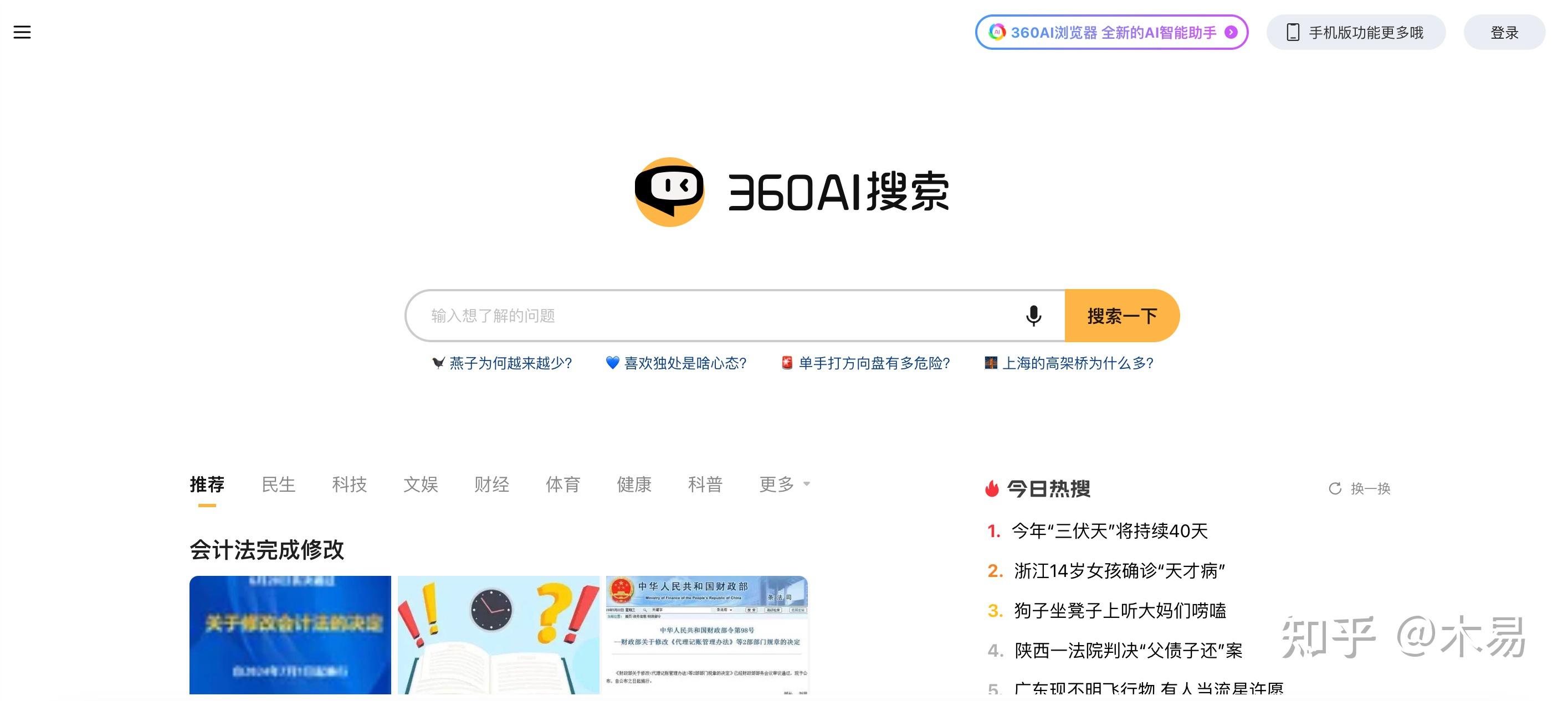This screenshot has width=1568, height=701.
Task: Open blue 关于修改会计法的决定 thumbnail
Action: pyautogui.click(x=290, y=635)
